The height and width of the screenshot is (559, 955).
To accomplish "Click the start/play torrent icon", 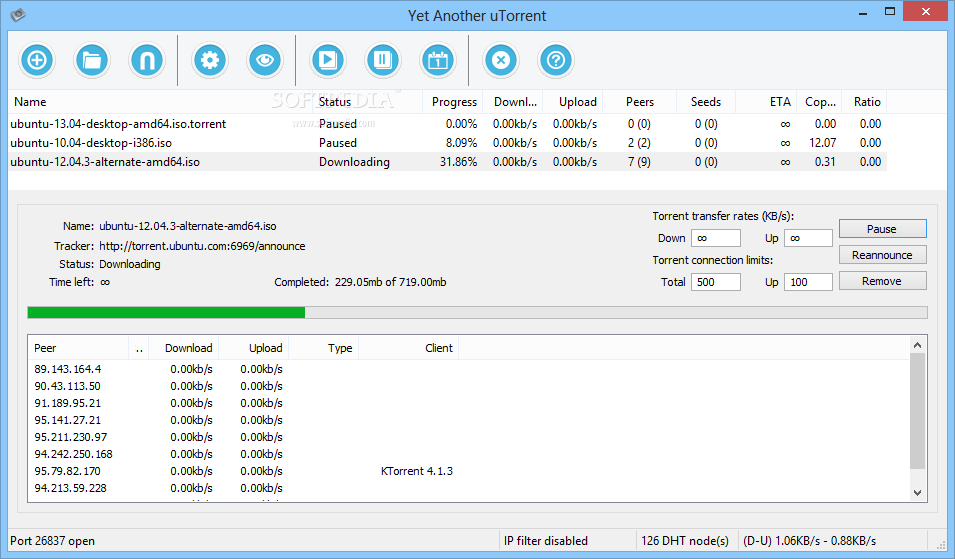I will coord(328,60).
